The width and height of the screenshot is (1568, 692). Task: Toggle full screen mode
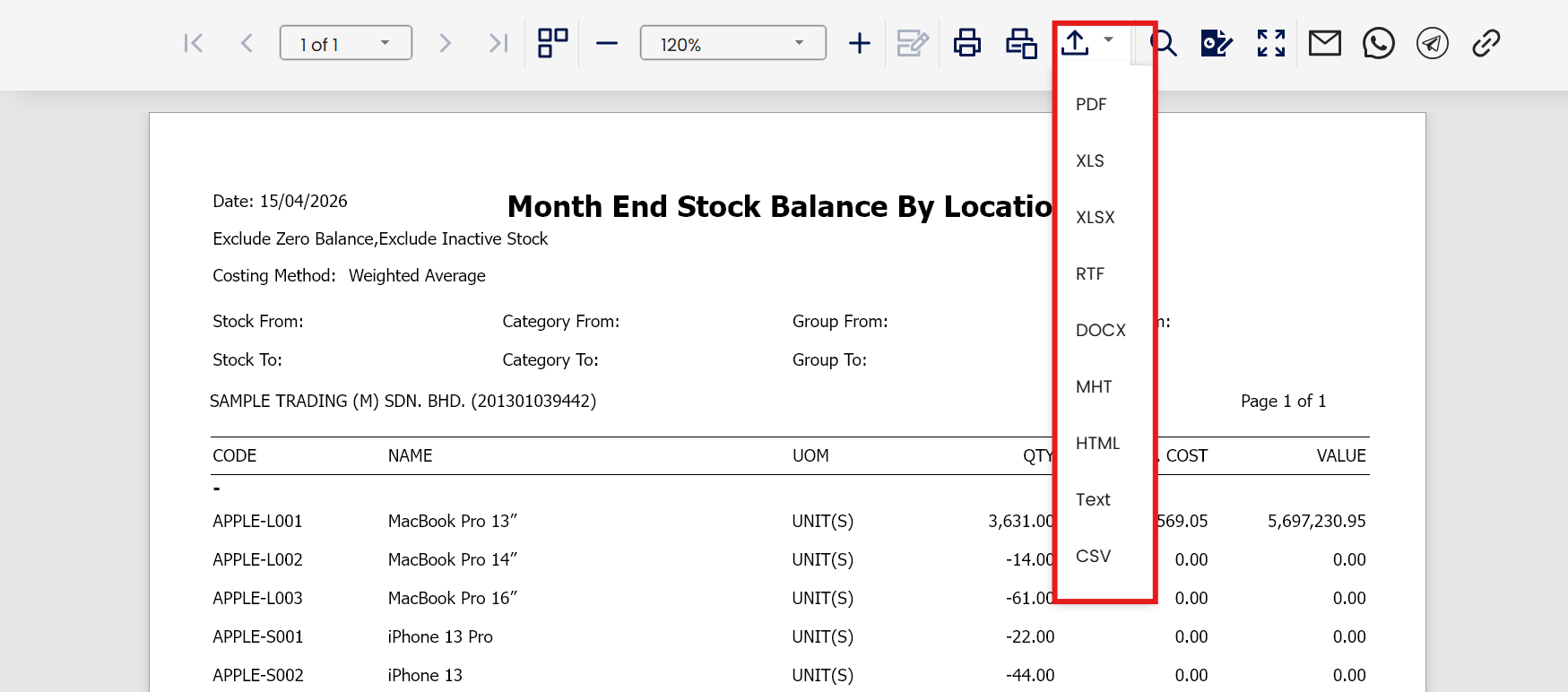(1270, 43)
